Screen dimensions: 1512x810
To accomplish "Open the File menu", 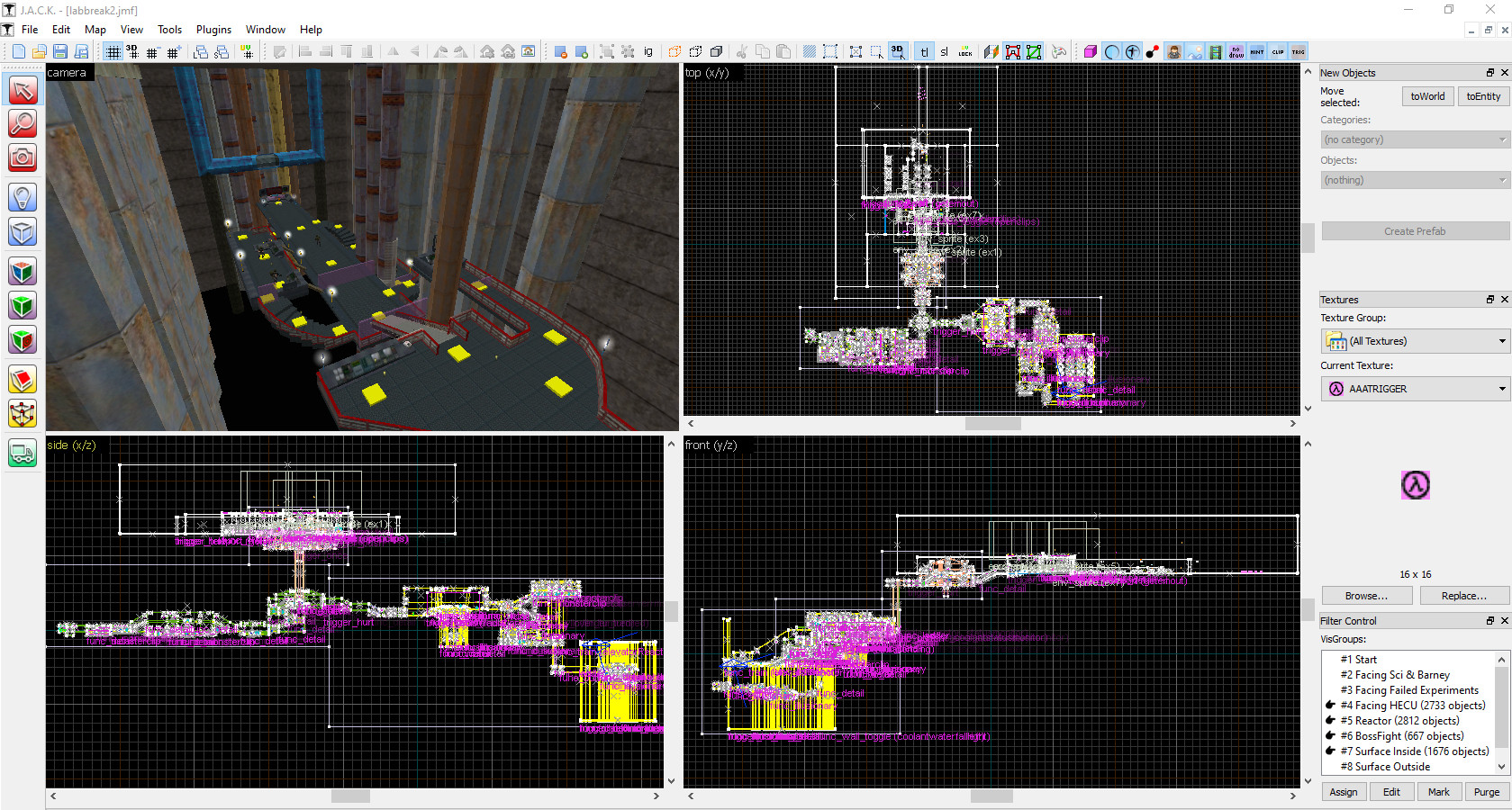I will click(x=30, y=30).
